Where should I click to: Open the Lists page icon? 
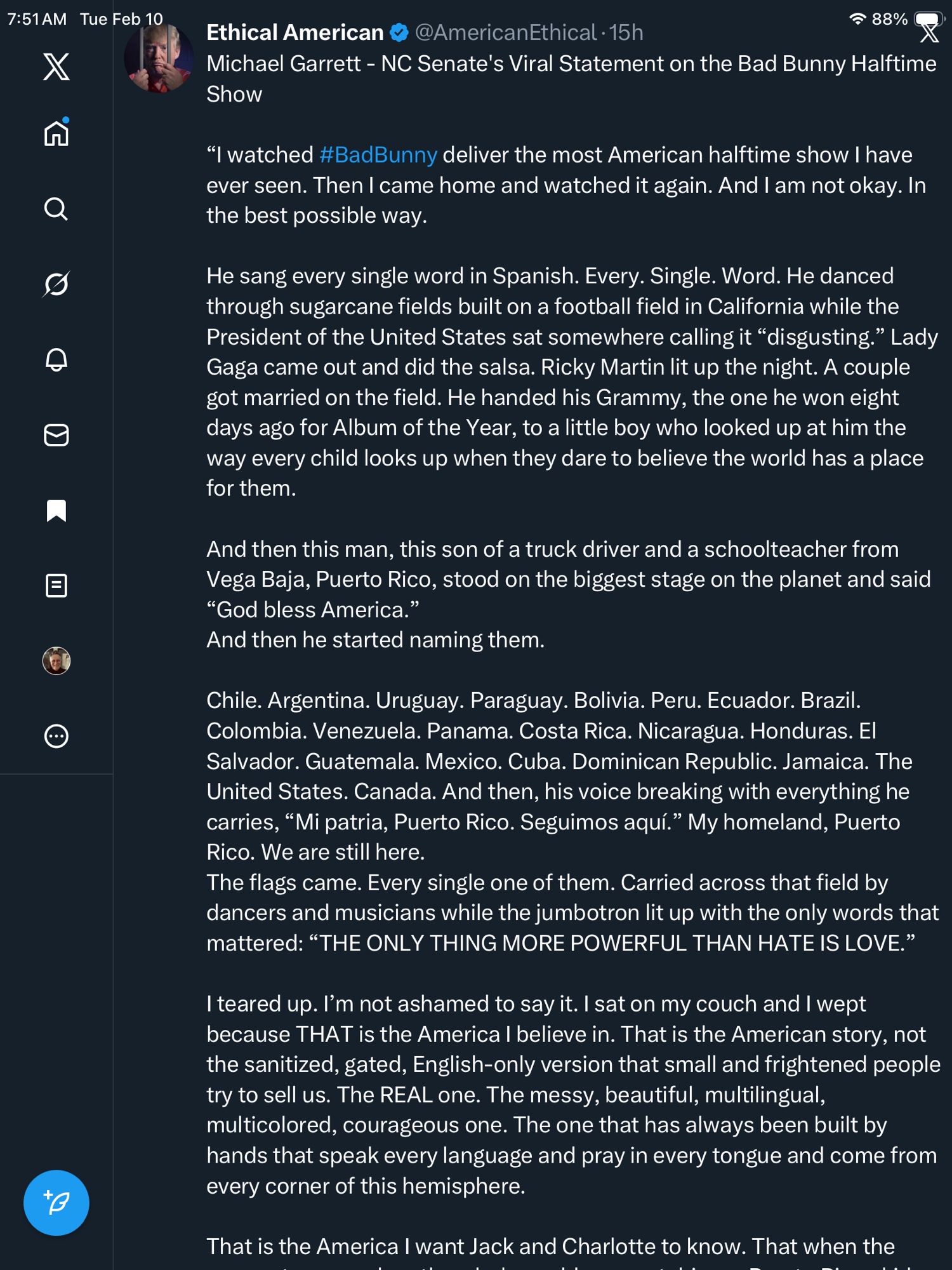click(56, 585)
